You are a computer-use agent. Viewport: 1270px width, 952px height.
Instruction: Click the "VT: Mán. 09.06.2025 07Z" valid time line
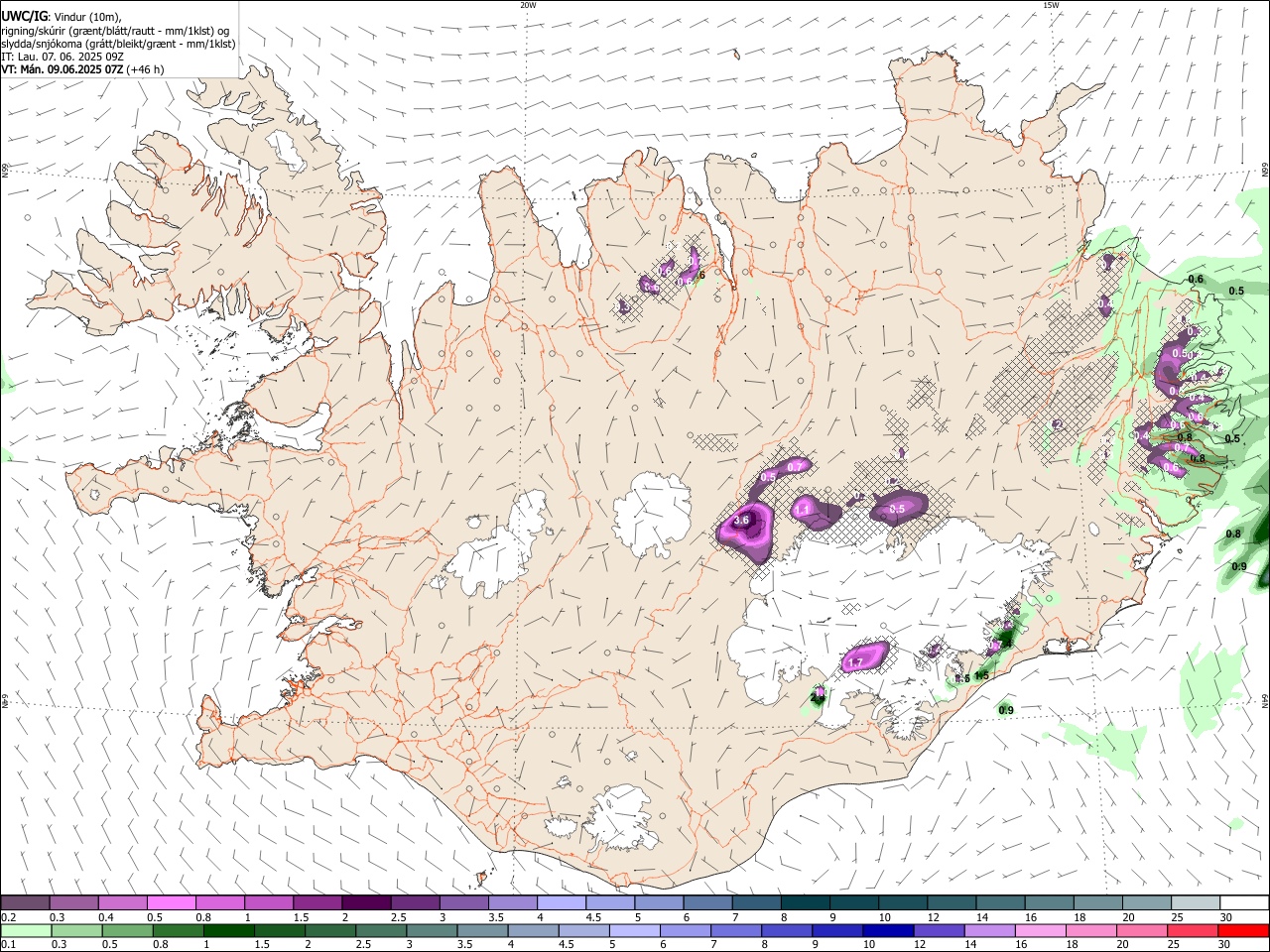coord(62,69)
